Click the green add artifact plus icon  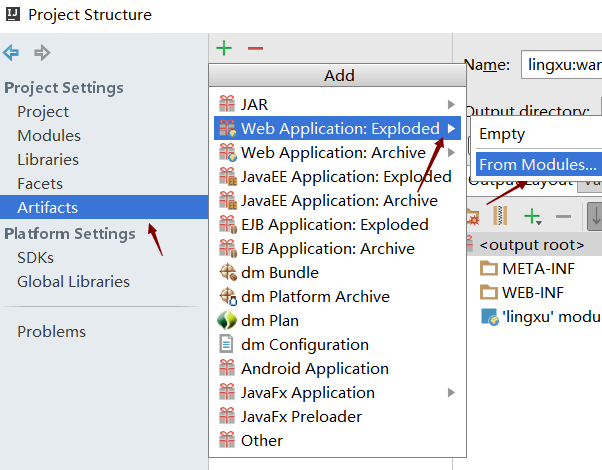pyautogui.click(x=224, y=48)
